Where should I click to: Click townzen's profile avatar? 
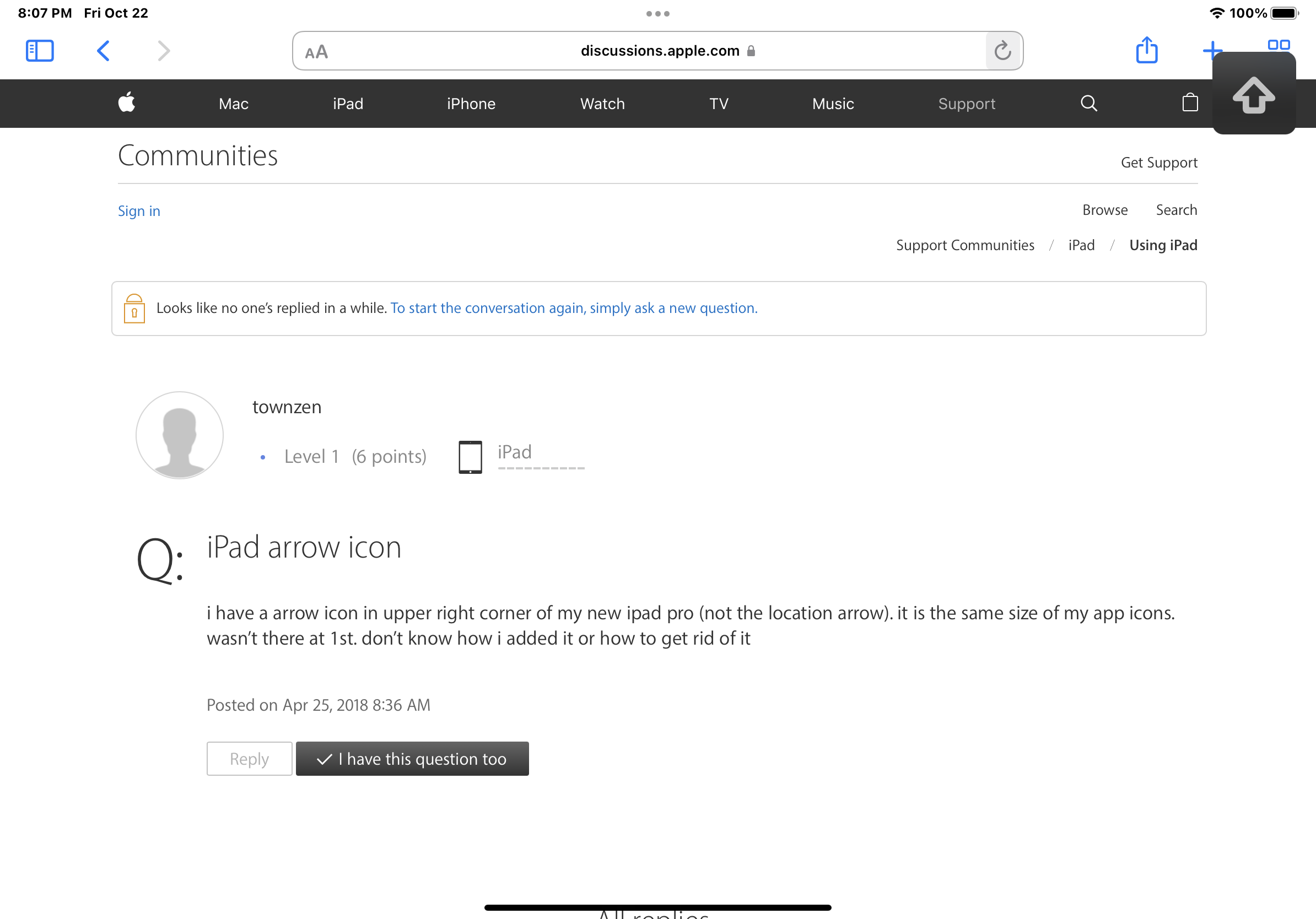pos(180,435)
